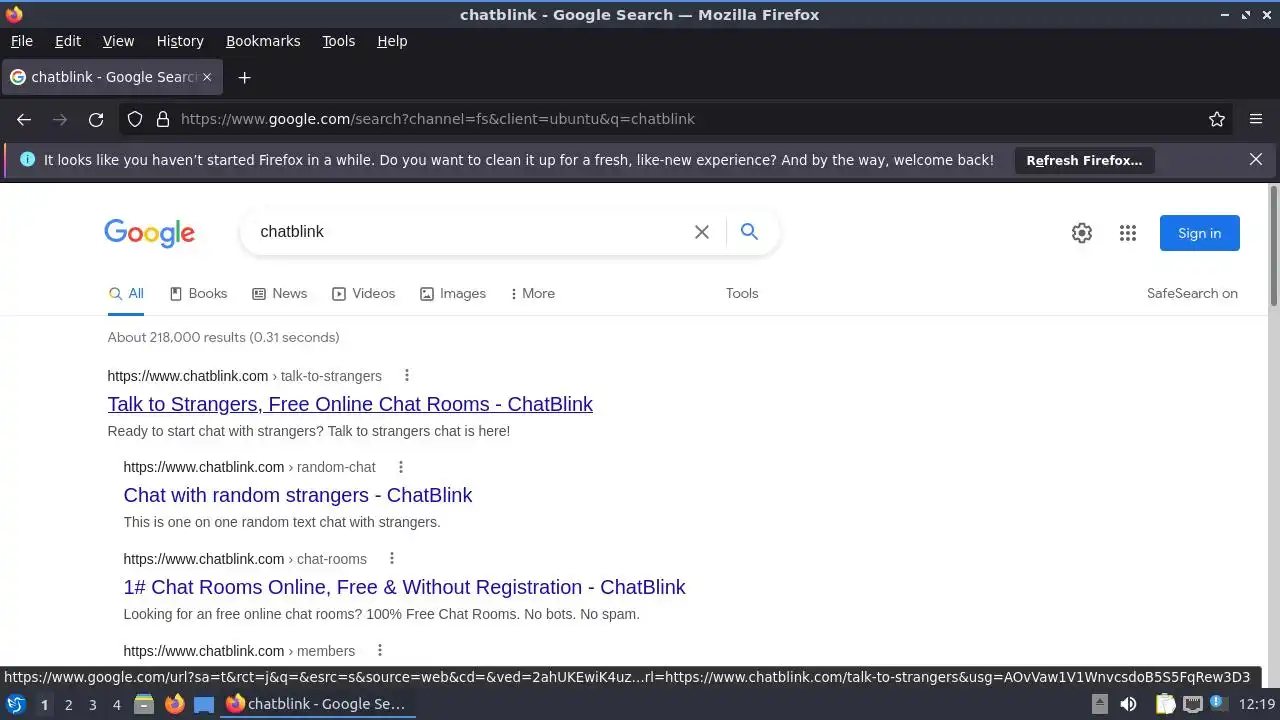Open three-dot options for the members result
This screenshot has width=1280, height=720.
tap(379, 651)
